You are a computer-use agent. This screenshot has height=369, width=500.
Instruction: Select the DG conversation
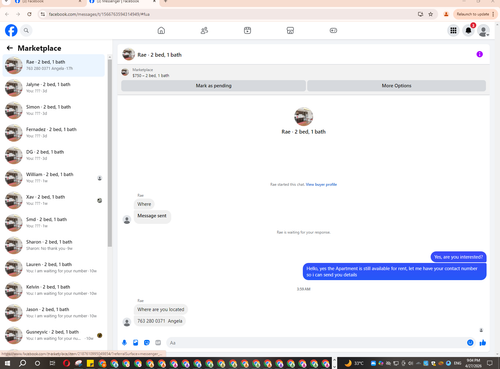(x=54, y=155)
